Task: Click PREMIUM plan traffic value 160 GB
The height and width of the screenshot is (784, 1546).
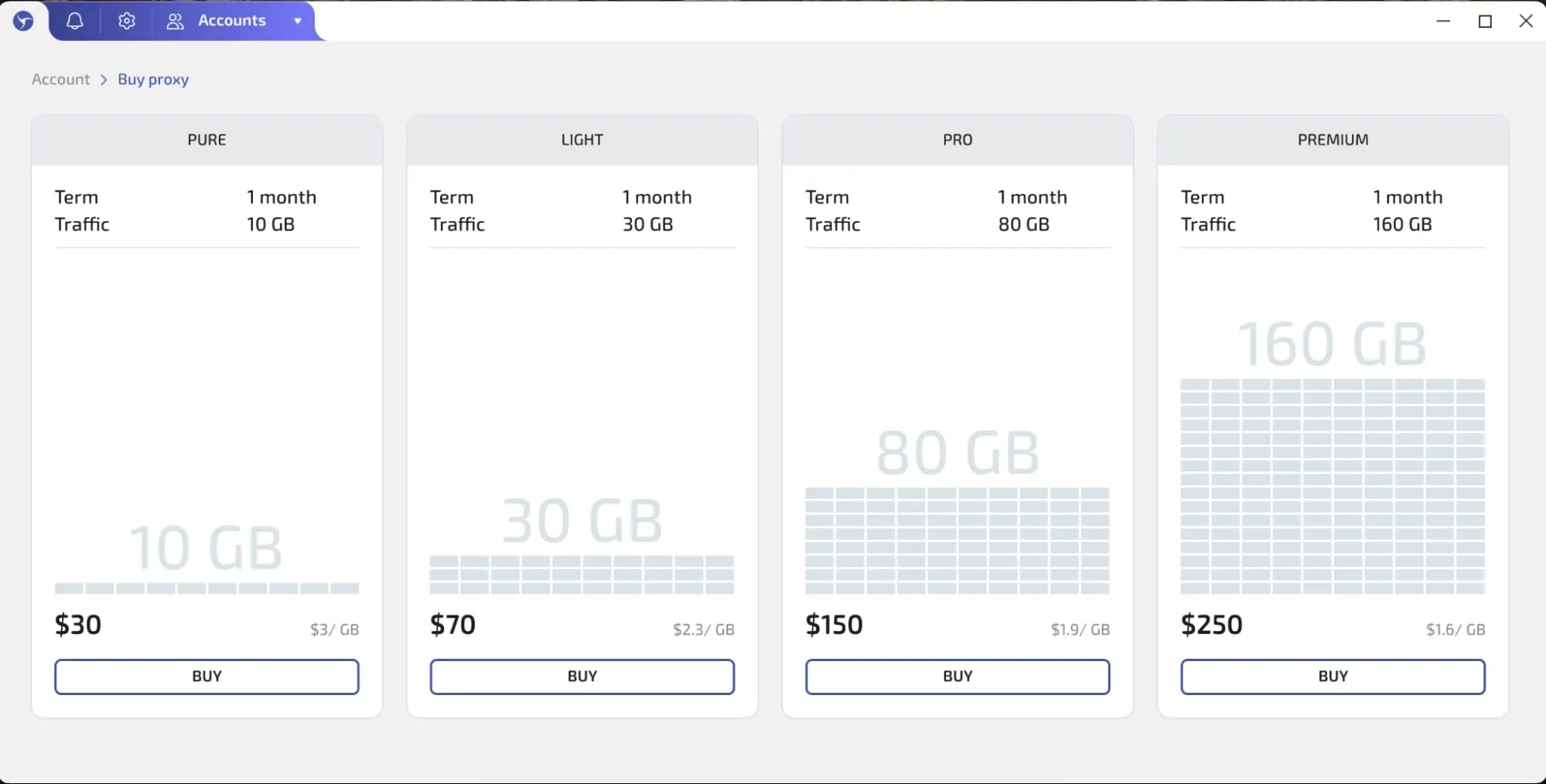Action: pyautogui.click(x=1402, y=224)
